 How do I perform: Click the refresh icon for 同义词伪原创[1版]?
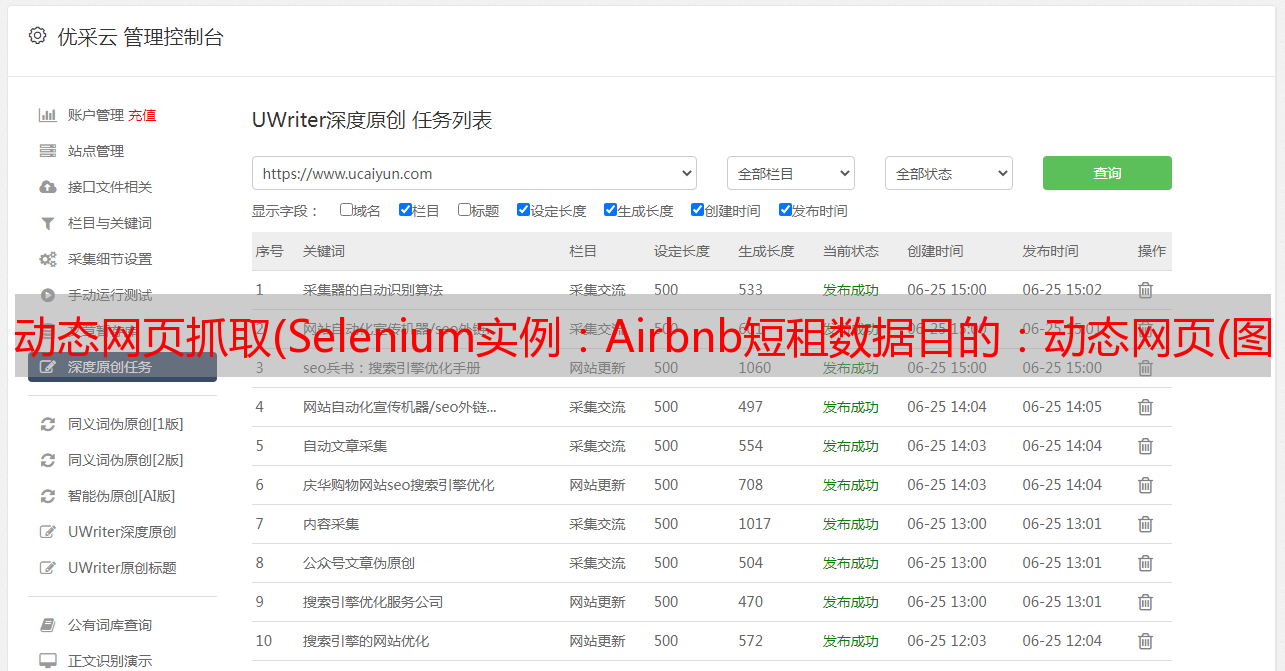(47, 424)
